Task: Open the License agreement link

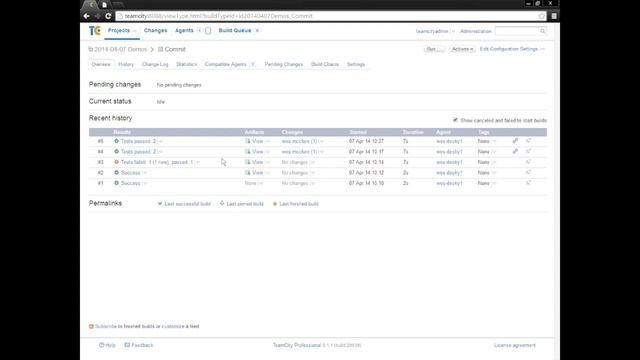Action: [515, 345]
